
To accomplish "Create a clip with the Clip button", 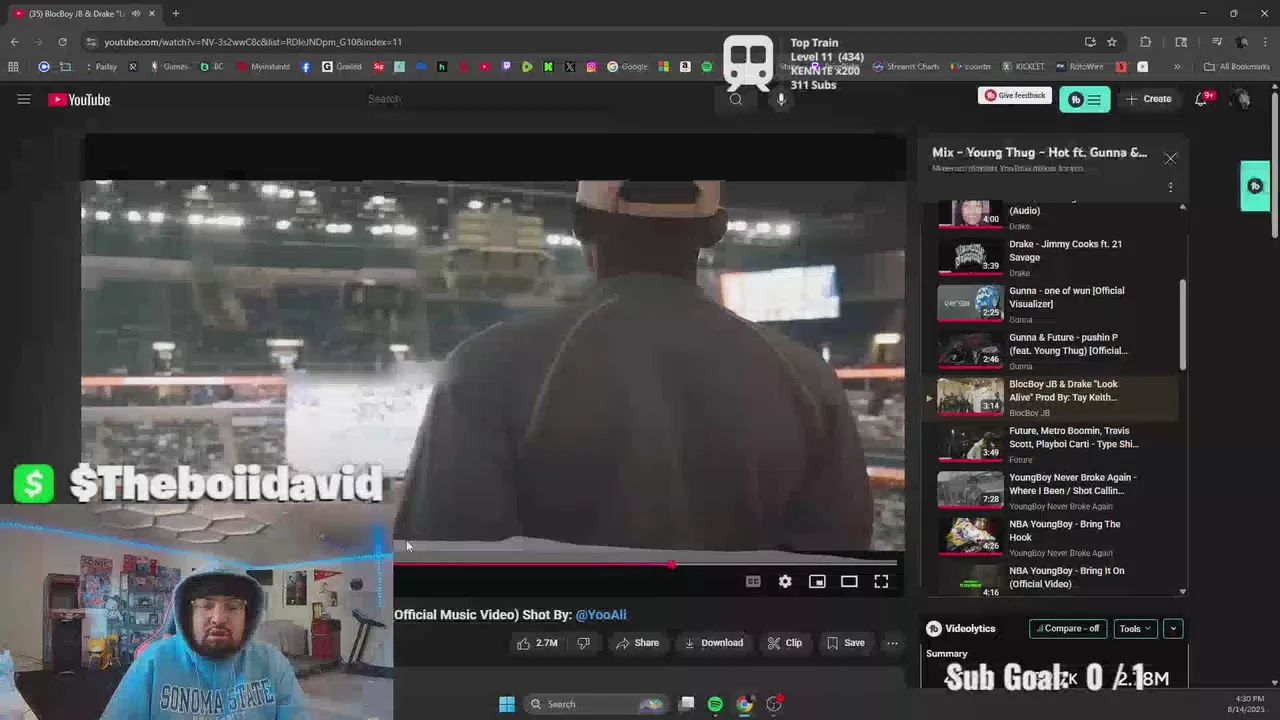I will tap(785, 643).
